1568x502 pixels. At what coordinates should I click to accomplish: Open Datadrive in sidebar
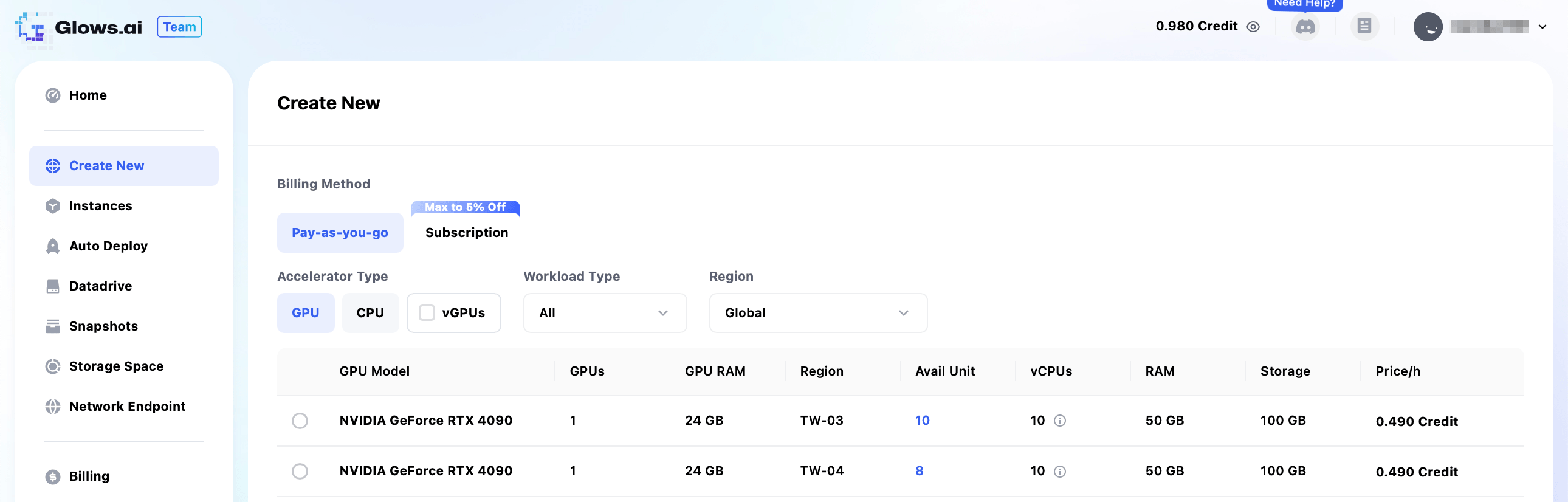click(123, 287)
